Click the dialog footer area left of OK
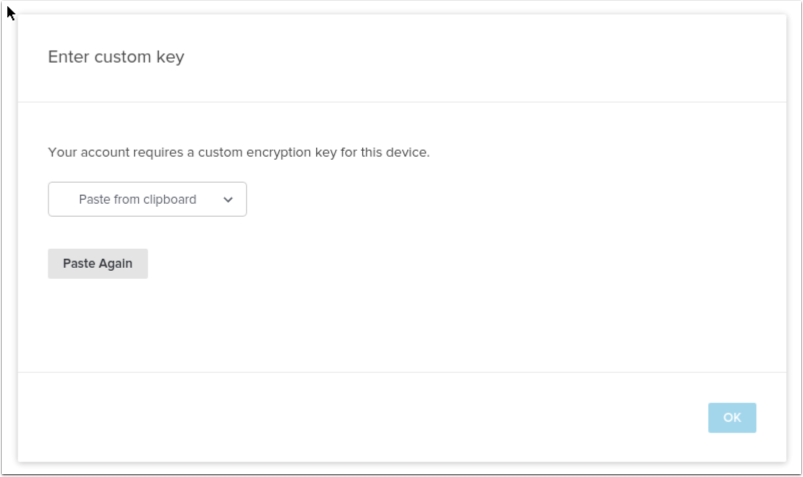This screenshot has width=803, height=477. click(x=358, y=418)
